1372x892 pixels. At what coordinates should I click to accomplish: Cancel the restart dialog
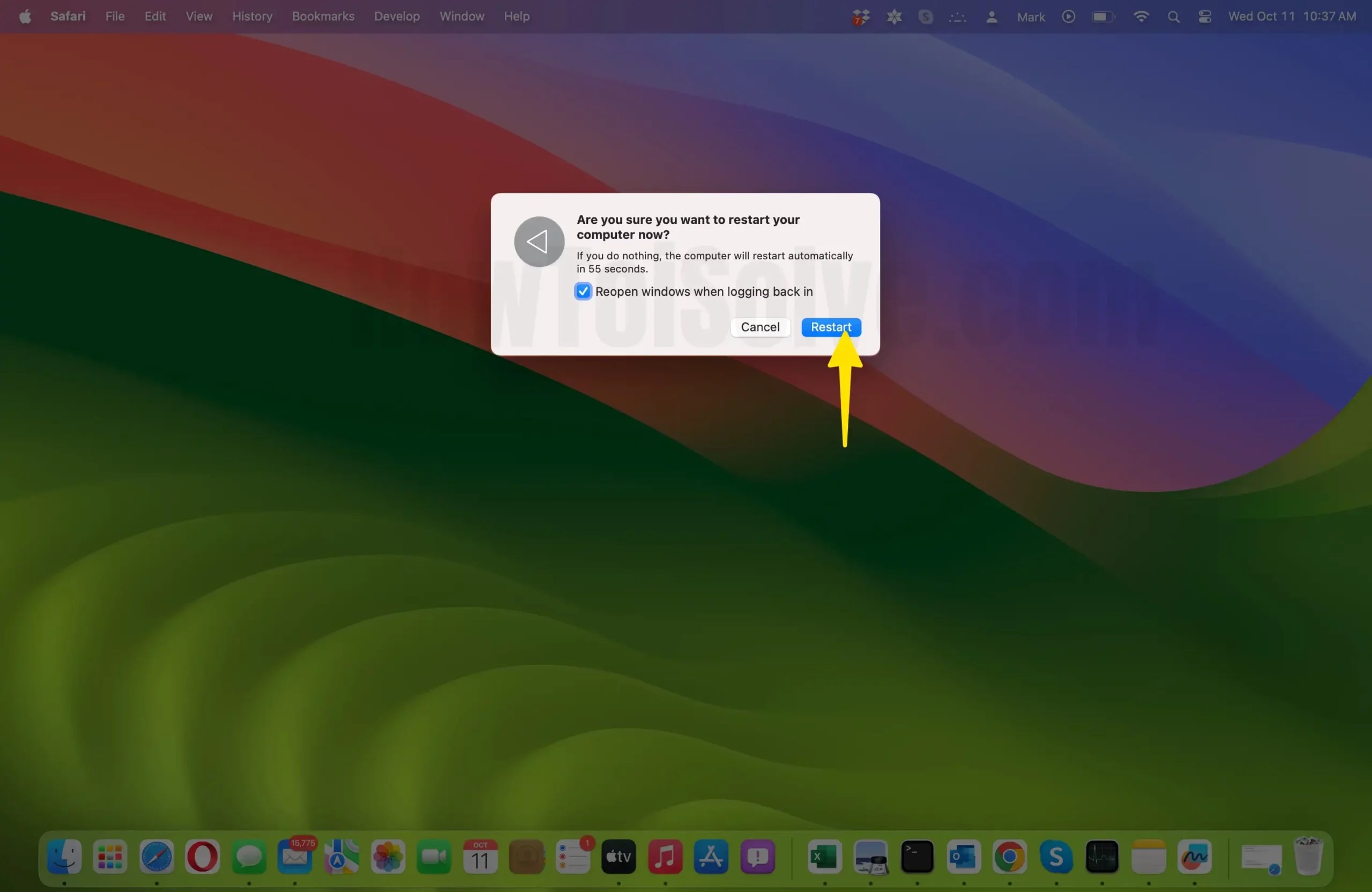[x=760, y=327]
